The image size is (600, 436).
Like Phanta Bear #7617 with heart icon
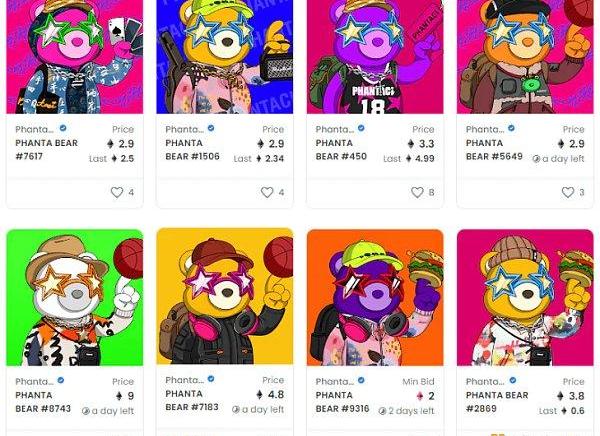pos(117,192)
